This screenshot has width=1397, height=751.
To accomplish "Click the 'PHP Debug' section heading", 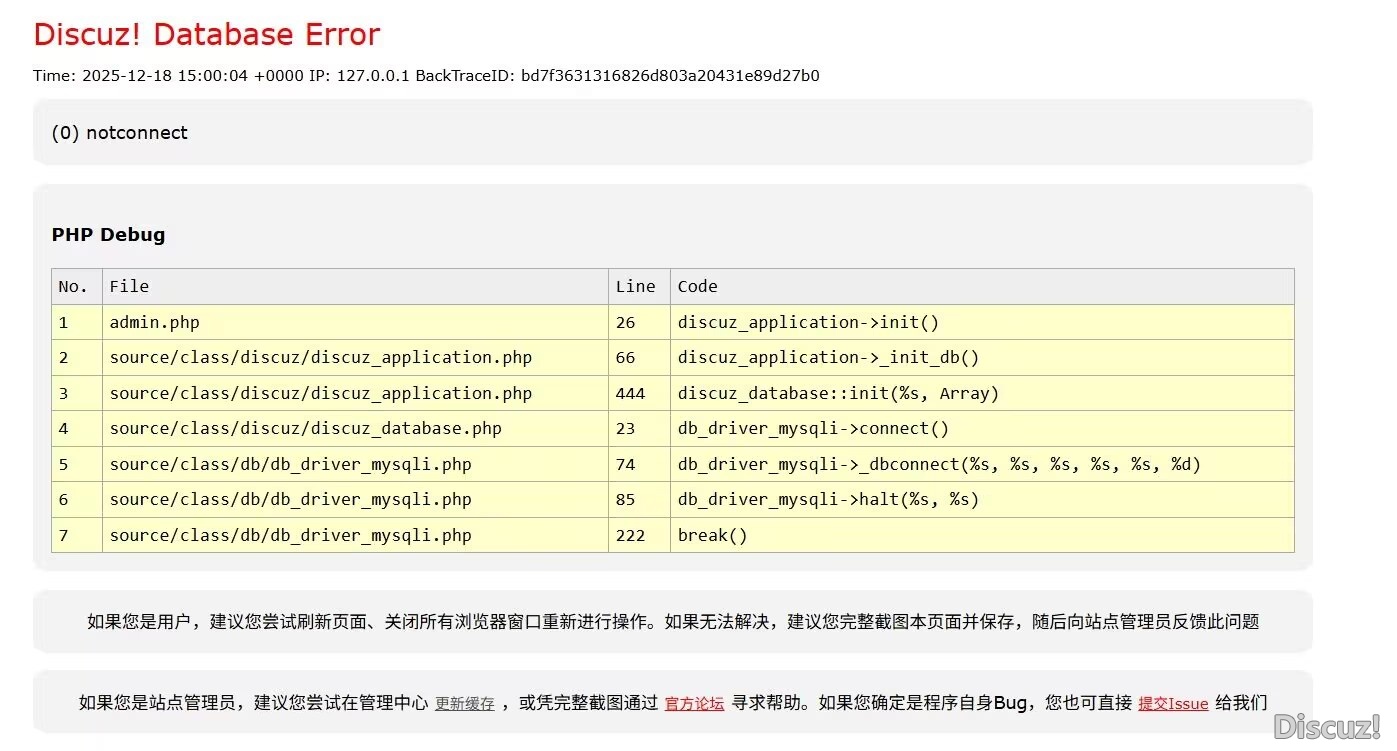I will [108, 235].
